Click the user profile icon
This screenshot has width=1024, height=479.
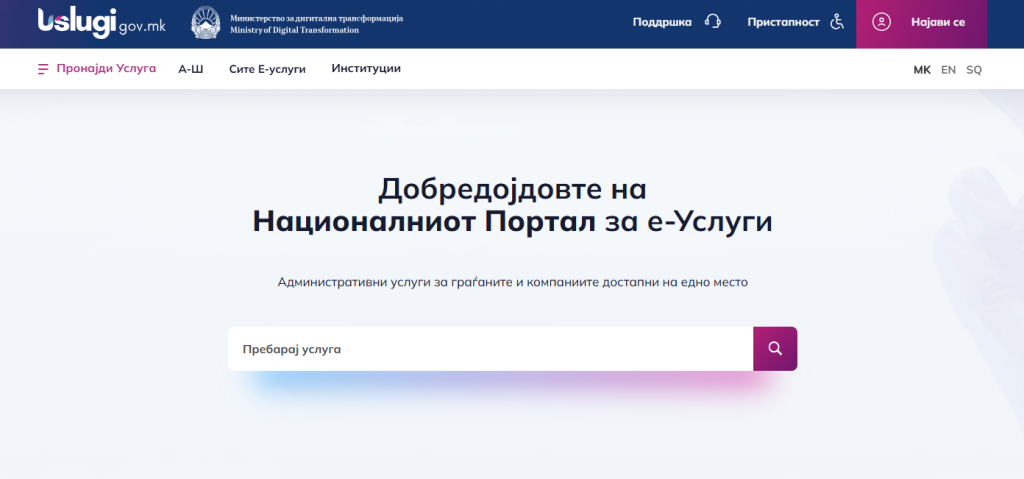point(881,22)
